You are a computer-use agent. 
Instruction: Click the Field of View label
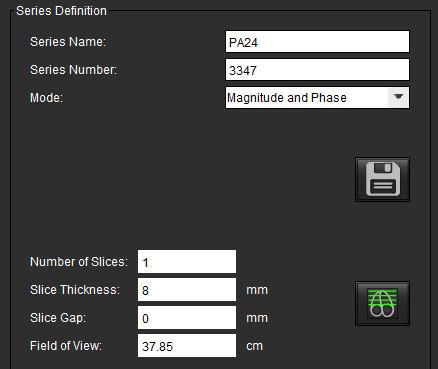(66, 346)
